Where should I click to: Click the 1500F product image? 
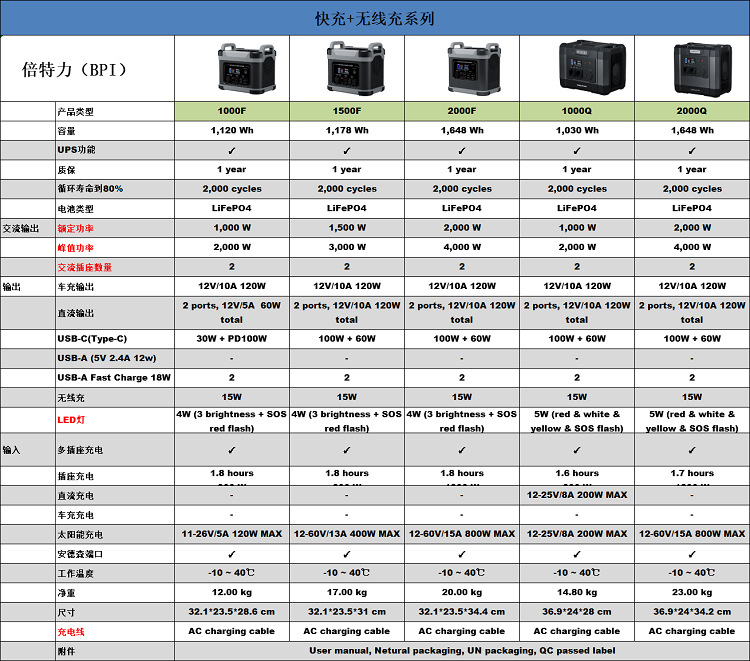click(x=355, y=67)
